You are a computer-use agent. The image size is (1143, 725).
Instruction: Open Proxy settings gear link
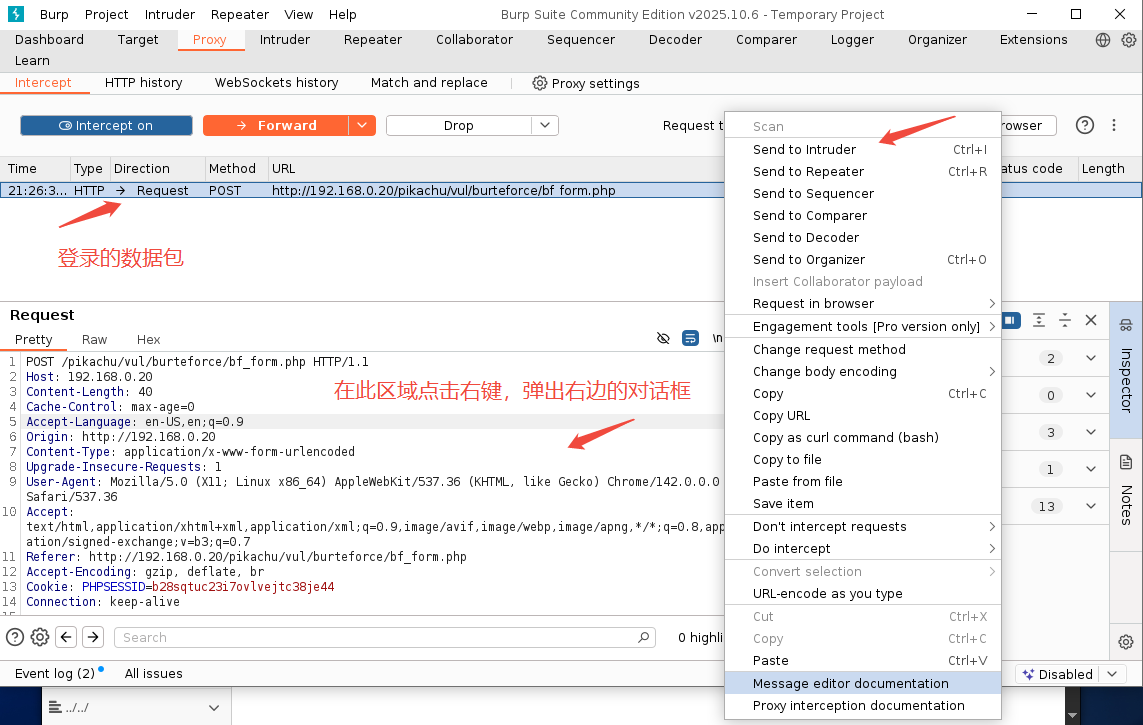tap(586, 83)
